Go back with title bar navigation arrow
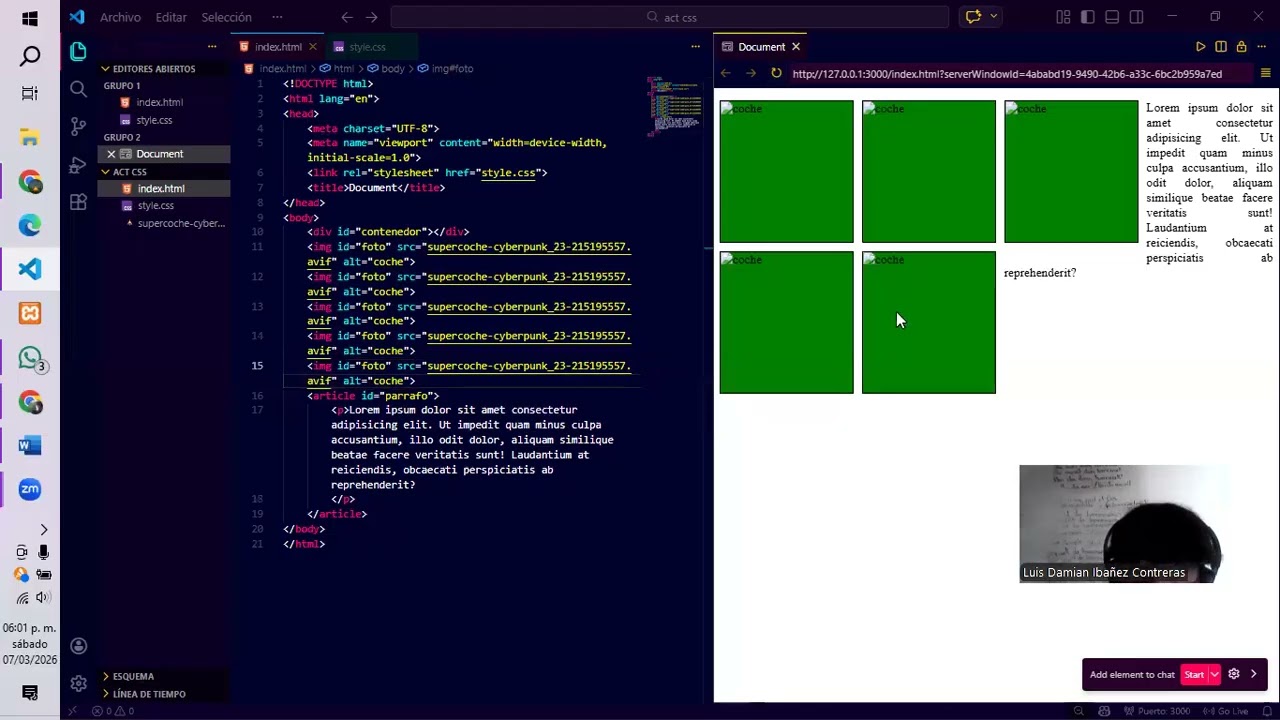 tap(347, 17)
